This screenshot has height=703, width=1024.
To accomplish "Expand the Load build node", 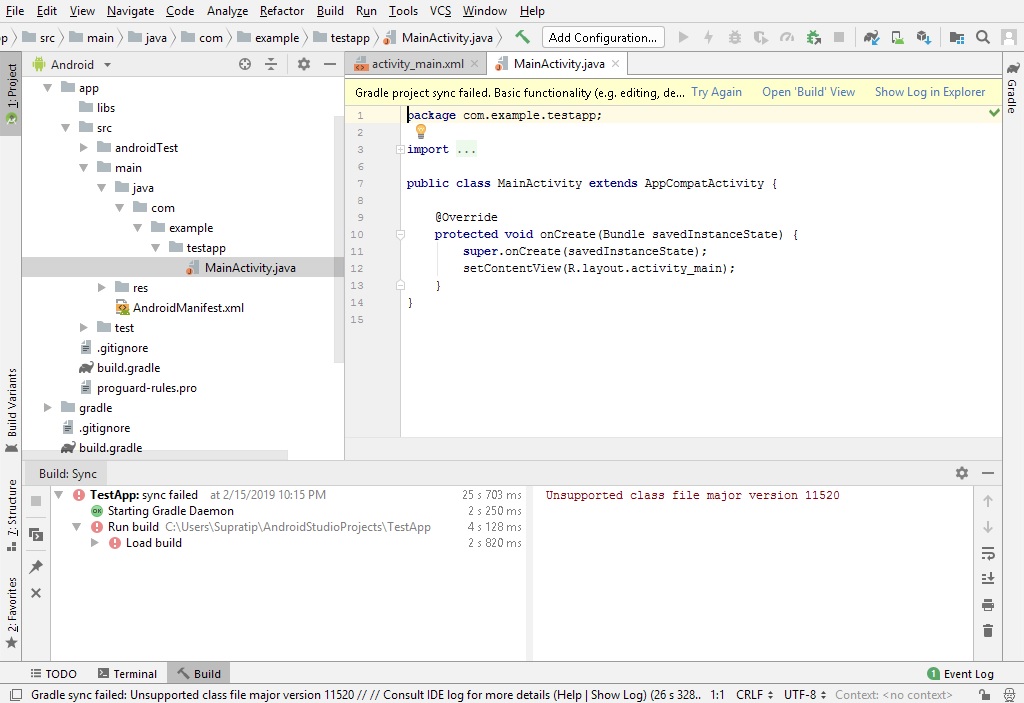I will [x=95, y=543].
